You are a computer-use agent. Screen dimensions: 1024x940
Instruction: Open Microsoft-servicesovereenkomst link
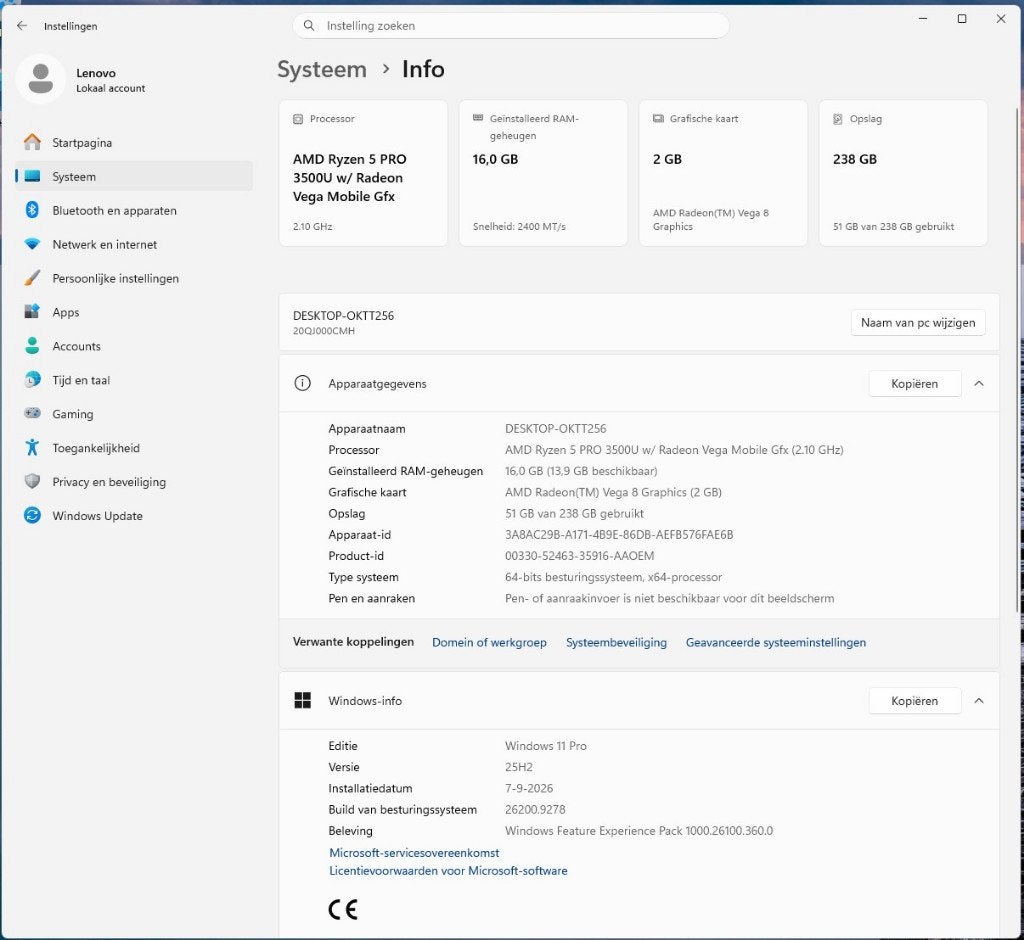pos(414,852)
